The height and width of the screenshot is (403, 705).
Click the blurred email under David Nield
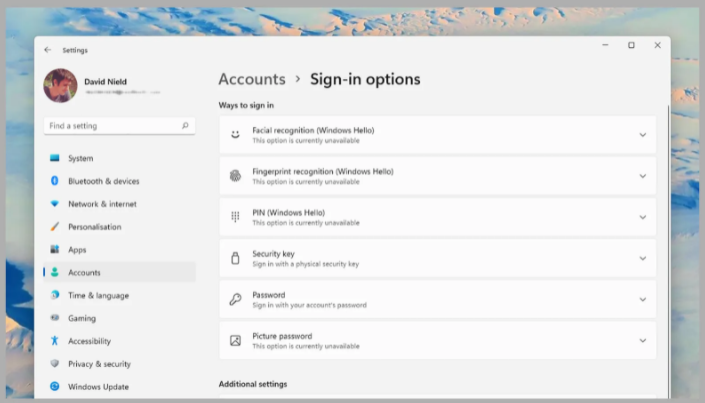(x=123, y=92)
